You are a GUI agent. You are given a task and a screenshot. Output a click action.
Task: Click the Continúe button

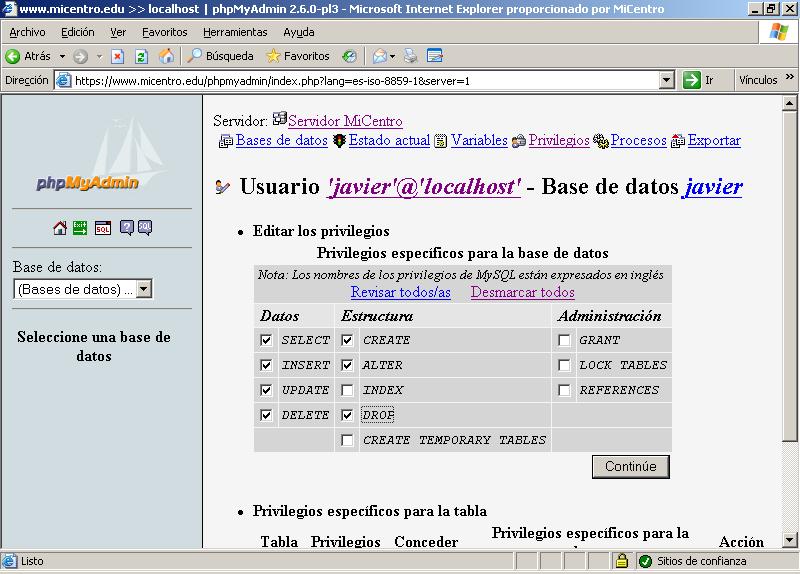click(631, 466)
